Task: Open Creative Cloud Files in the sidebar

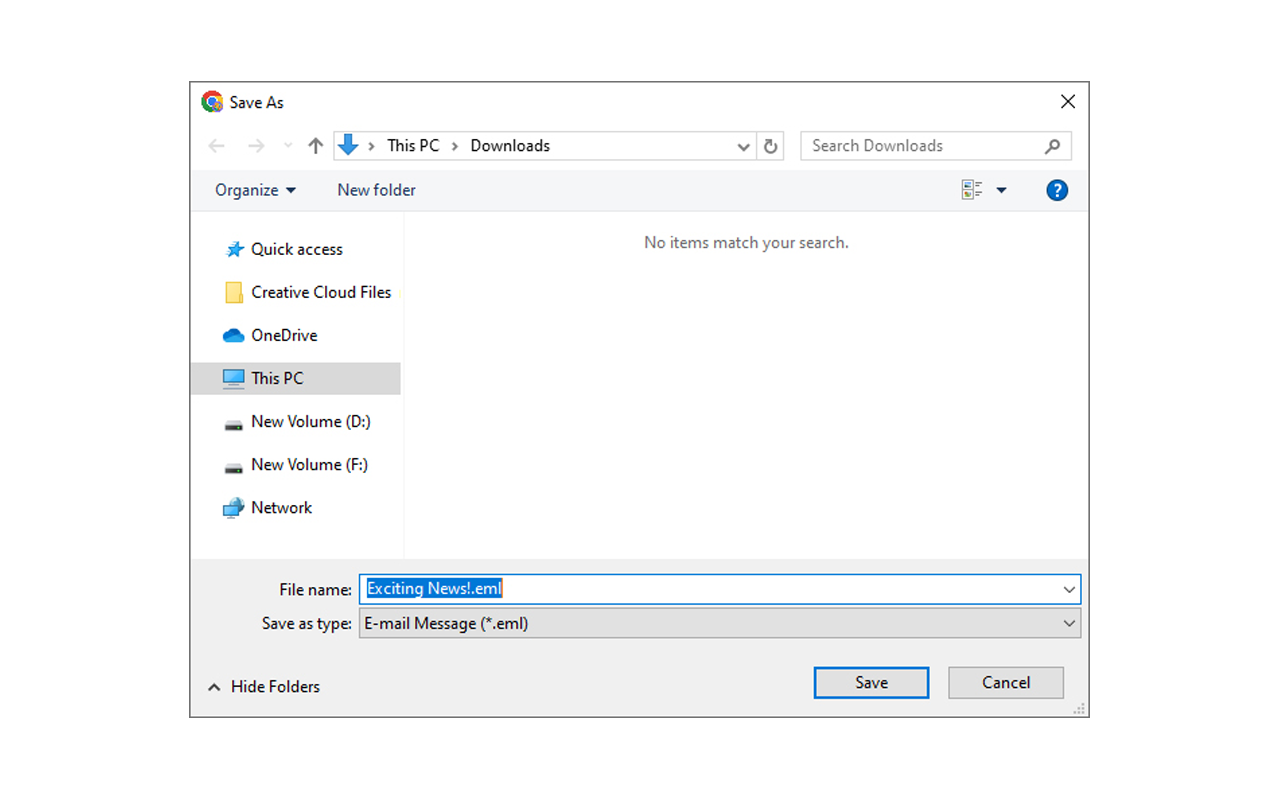Action: pos(320,292)
